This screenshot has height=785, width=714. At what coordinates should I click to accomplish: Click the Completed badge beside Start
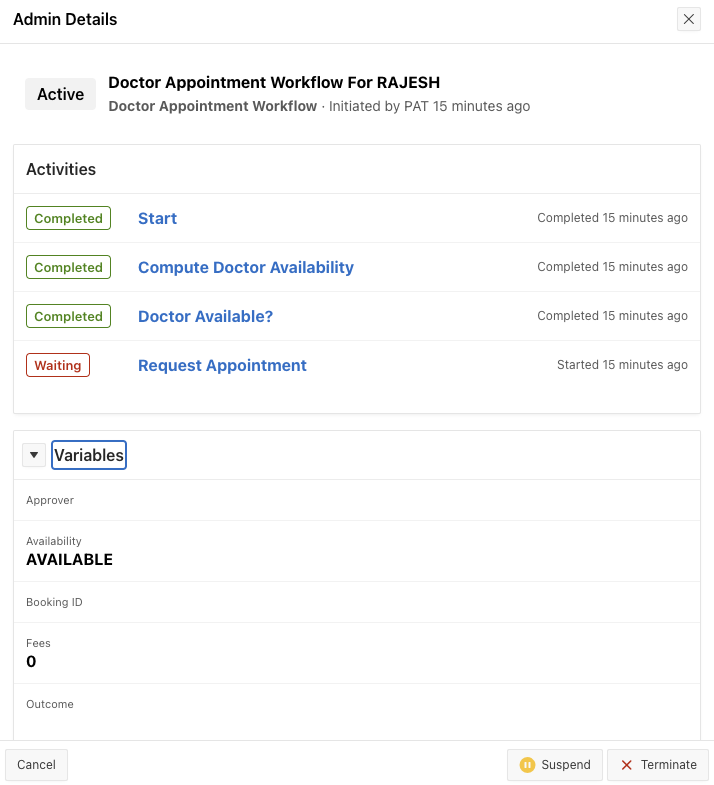[68, 219]
